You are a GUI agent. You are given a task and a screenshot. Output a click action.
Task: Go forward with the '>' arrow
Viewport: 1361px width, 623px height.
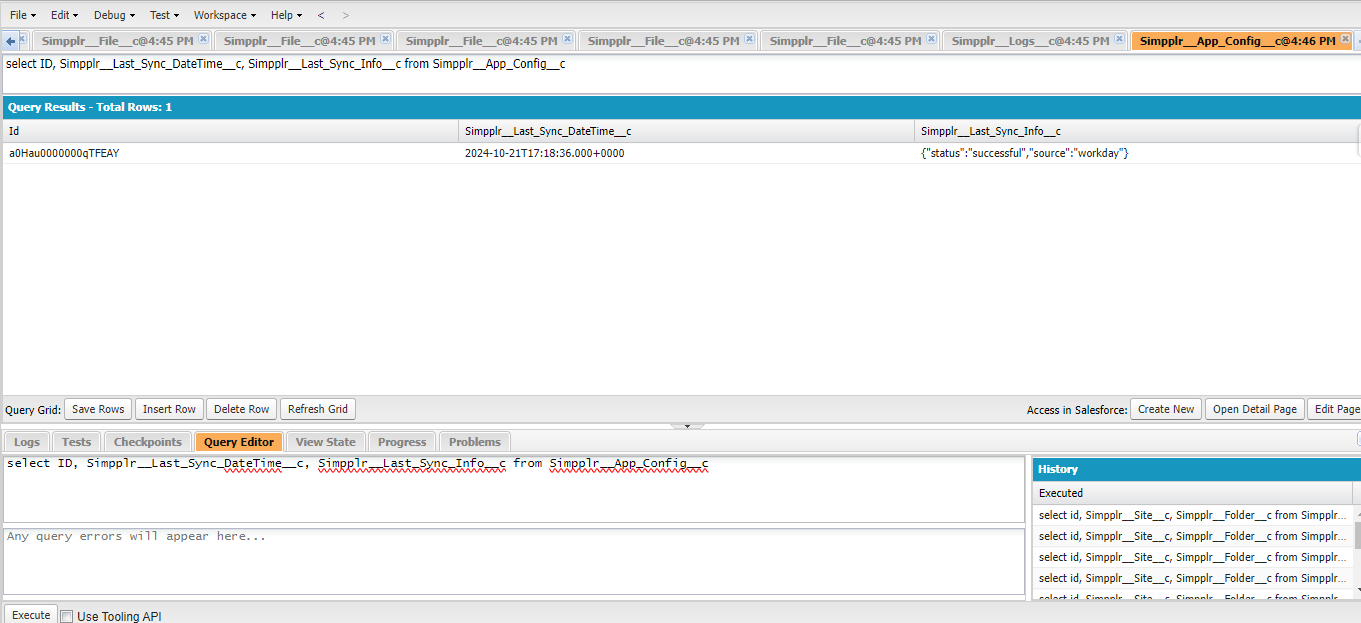click(x=346, y=15)
